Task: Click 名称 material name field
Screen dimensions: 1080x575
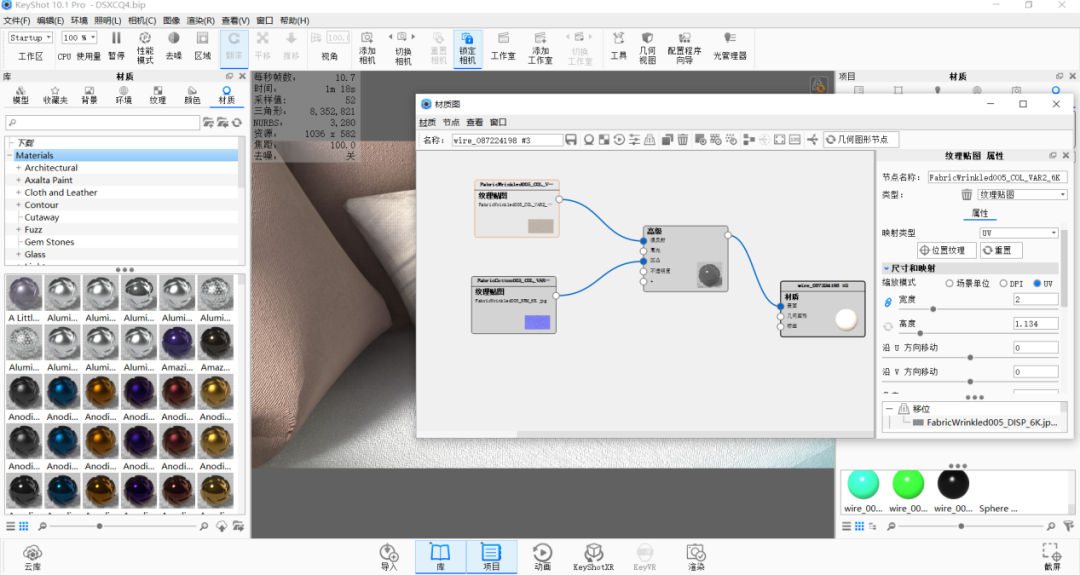Action: 506,140
